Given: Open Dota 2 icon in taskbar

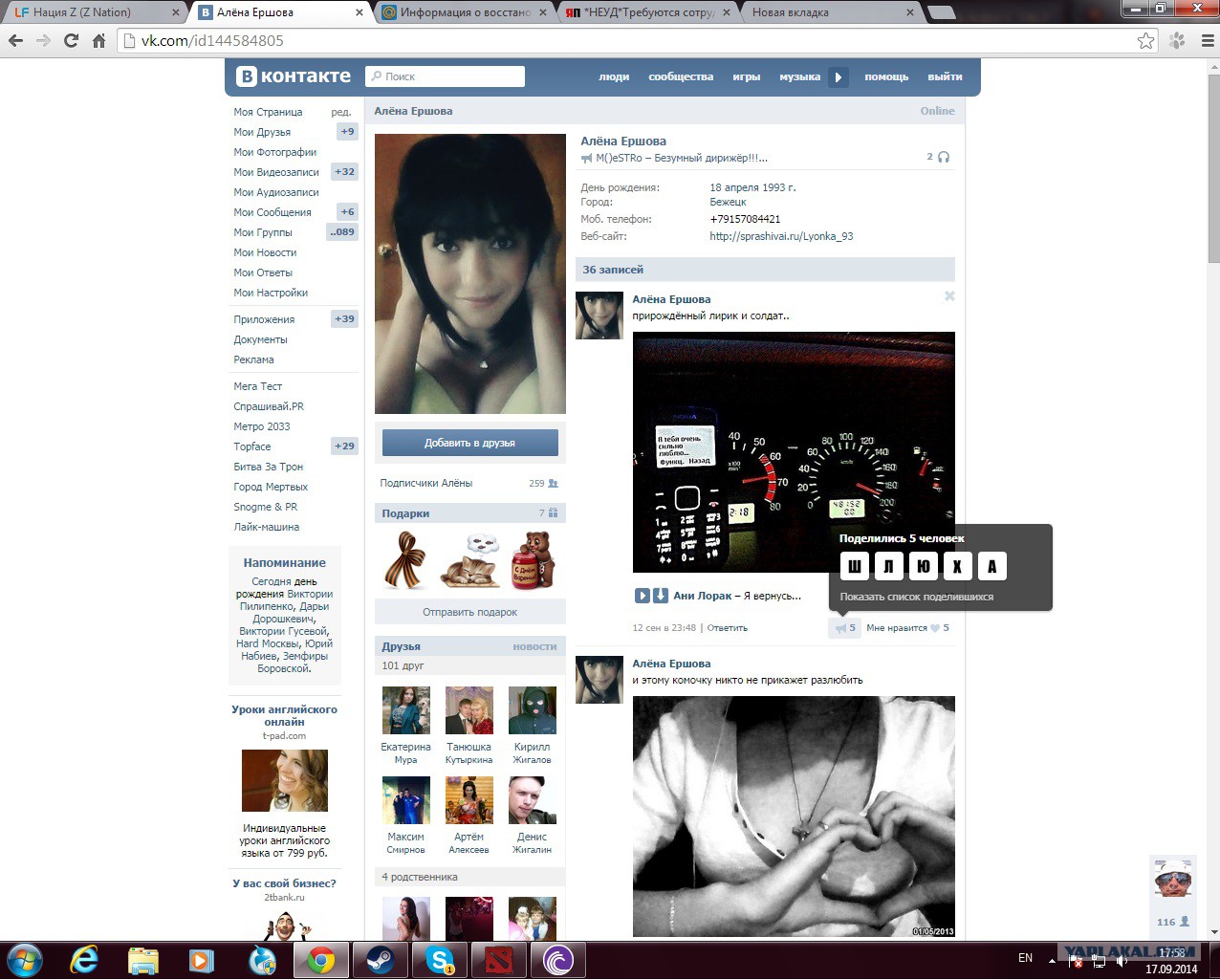Looking at the screenshot, I should pos(498,960).
